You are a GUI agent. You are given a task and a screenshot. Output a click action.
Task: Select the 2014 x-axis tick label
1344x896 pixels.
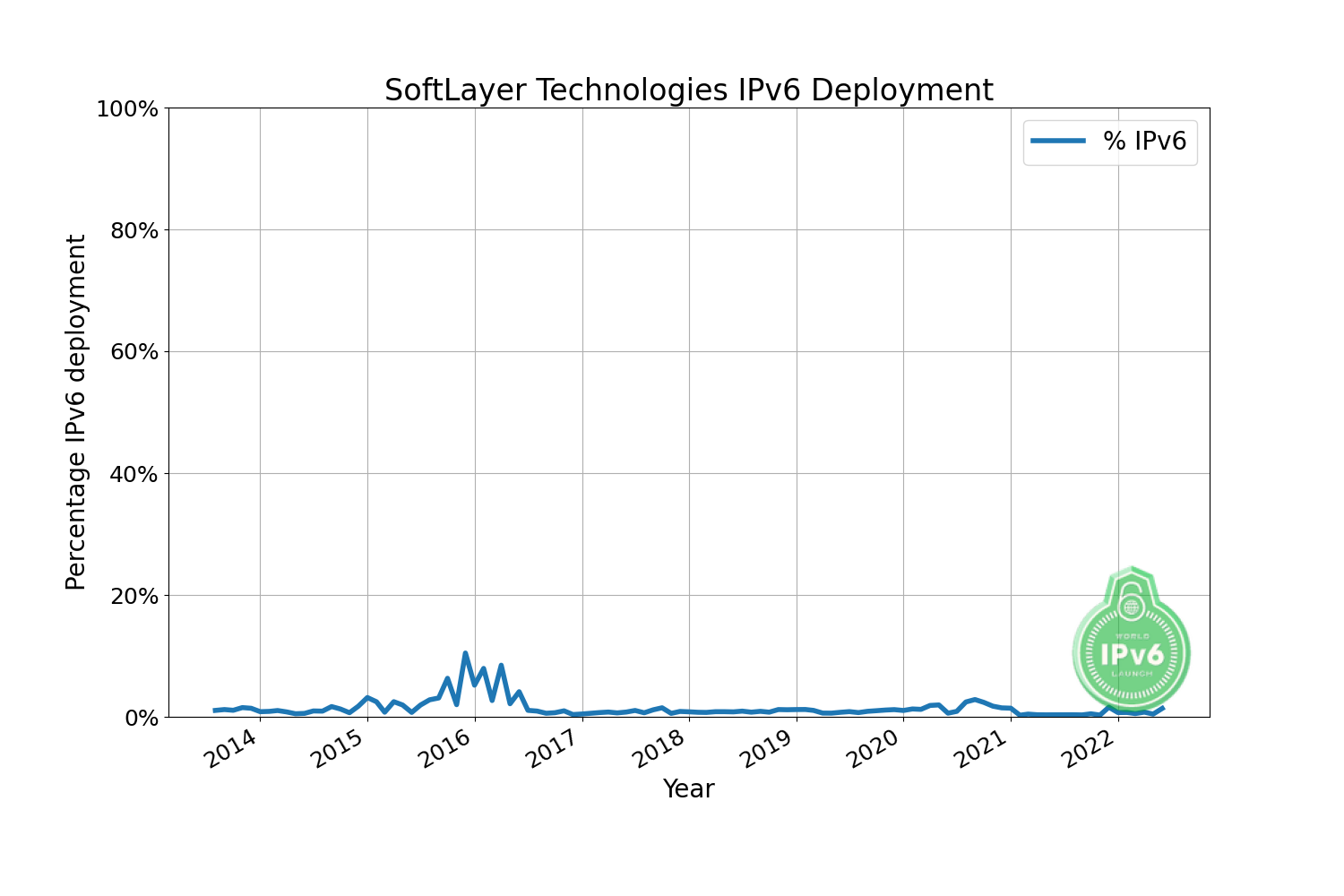230,749
